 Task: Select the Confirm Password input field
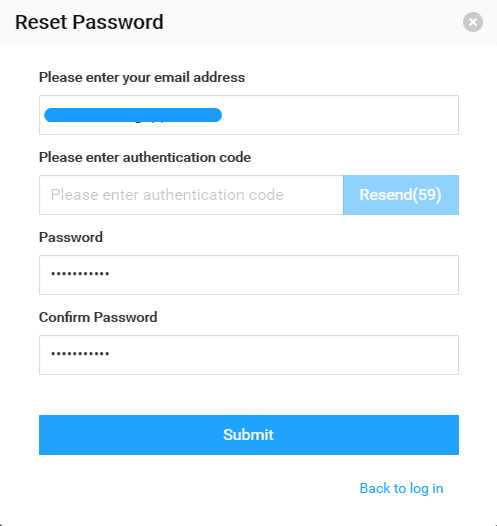[249, 355]
